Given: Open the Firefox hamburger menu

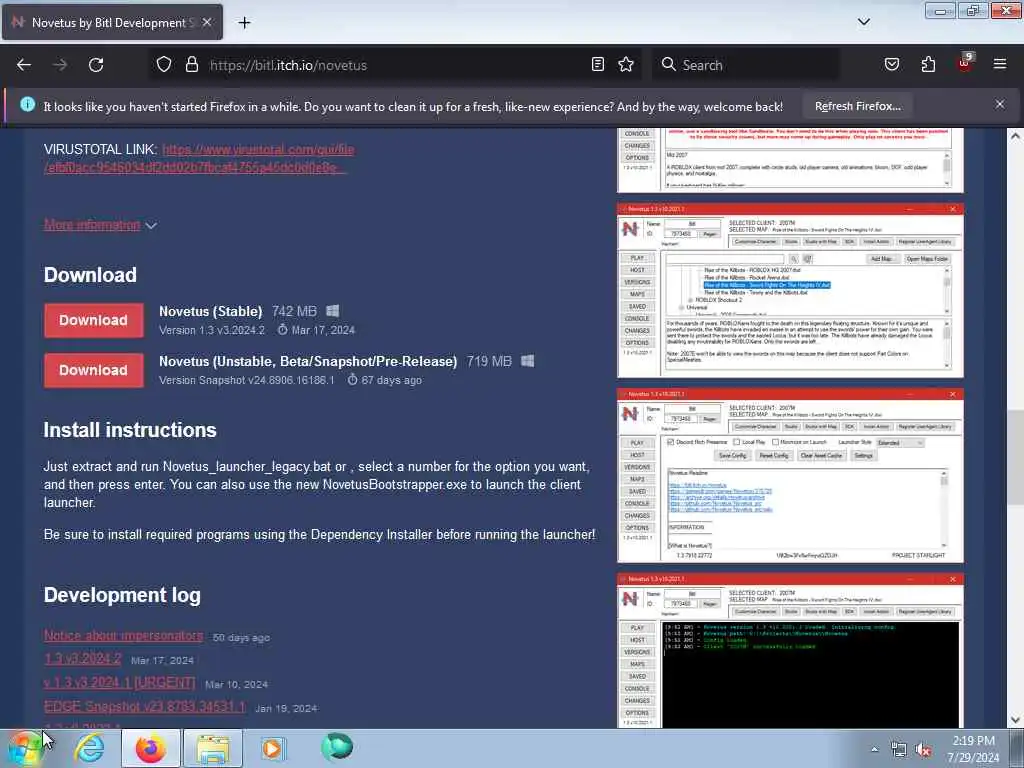Looking at the screenshot, I should click(x=1000, y=64).
